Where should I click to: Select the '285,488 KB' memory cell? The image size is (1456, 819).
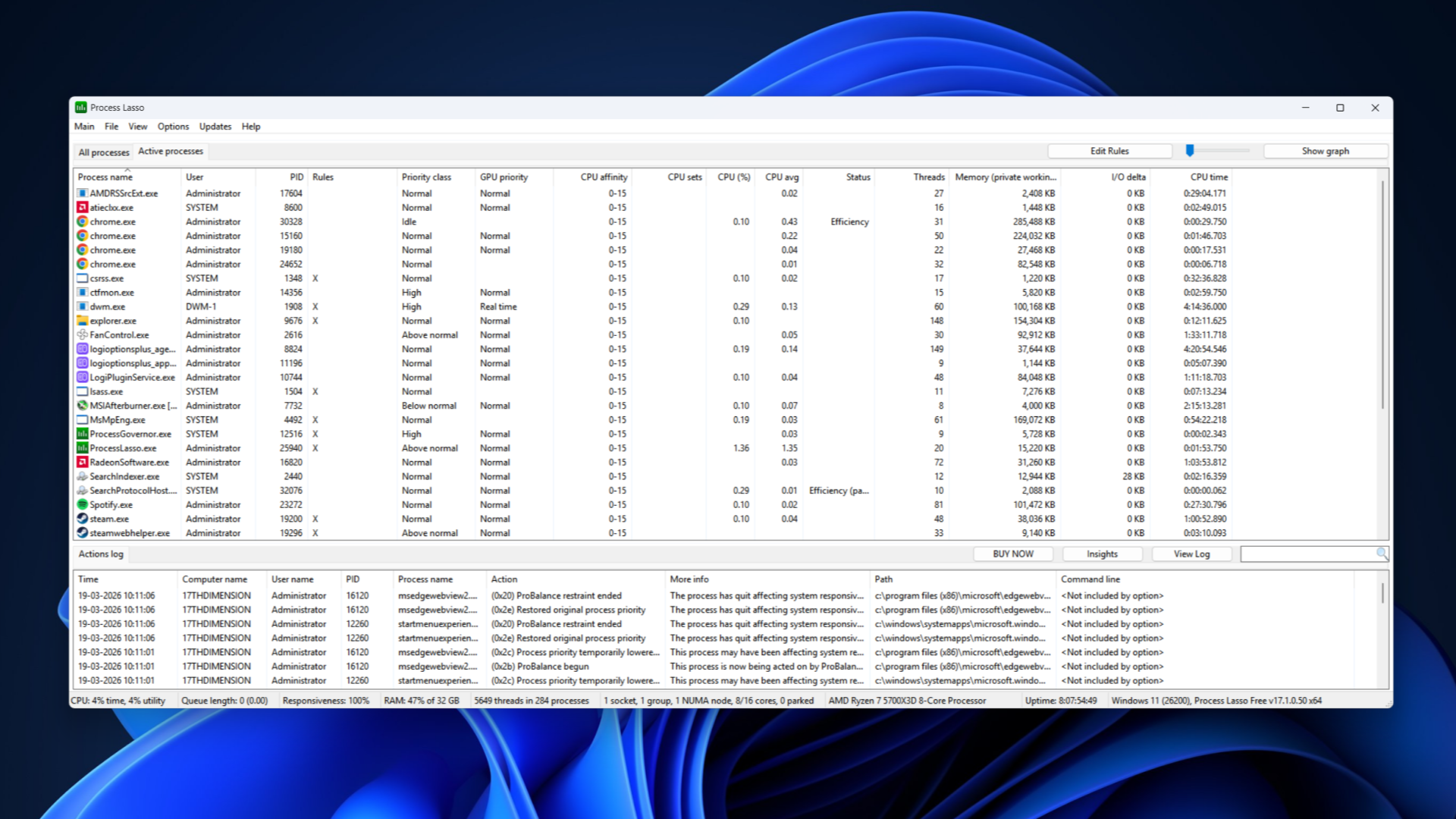[1034, 221]
